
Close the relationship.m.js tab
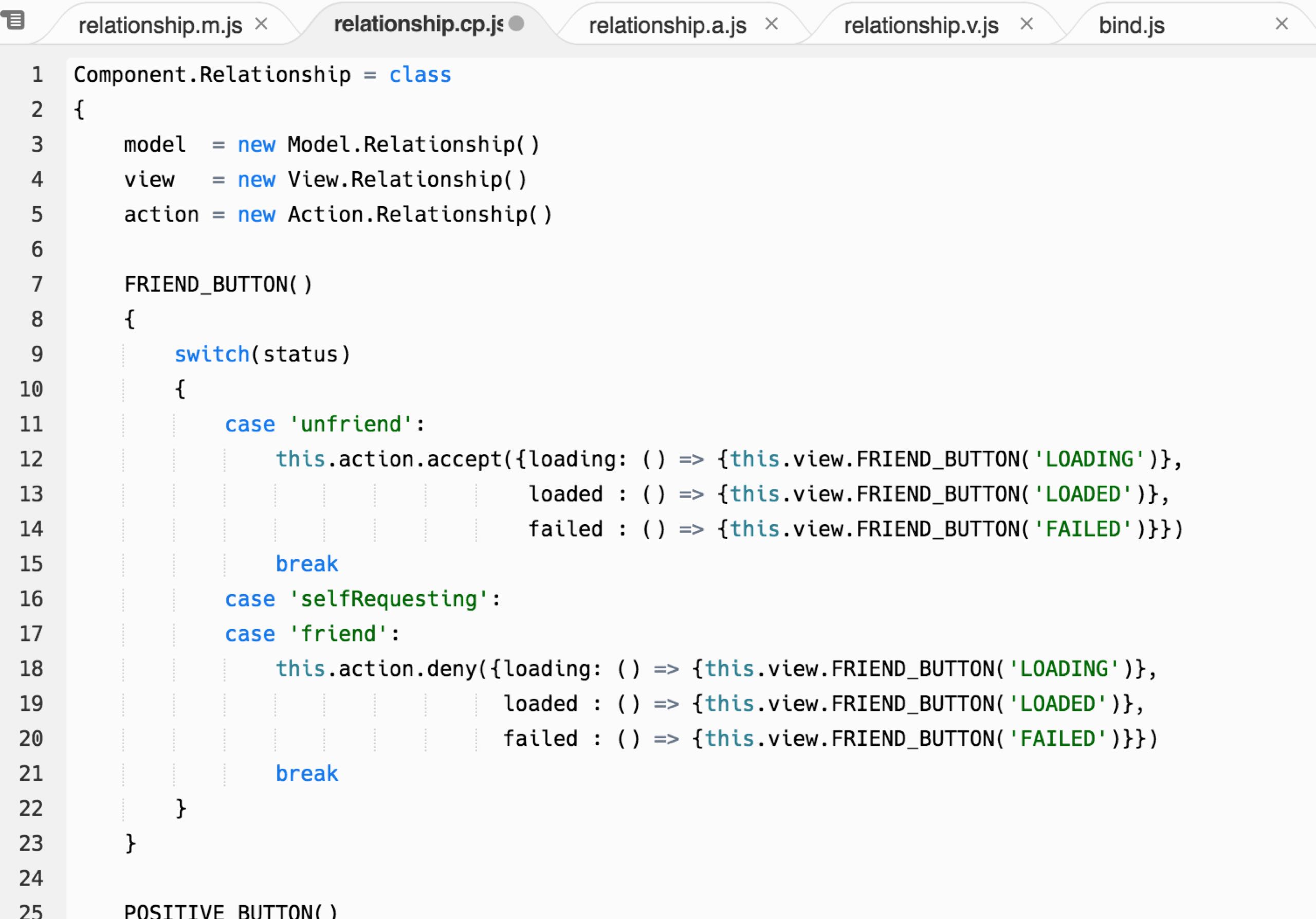click(261, 24)
